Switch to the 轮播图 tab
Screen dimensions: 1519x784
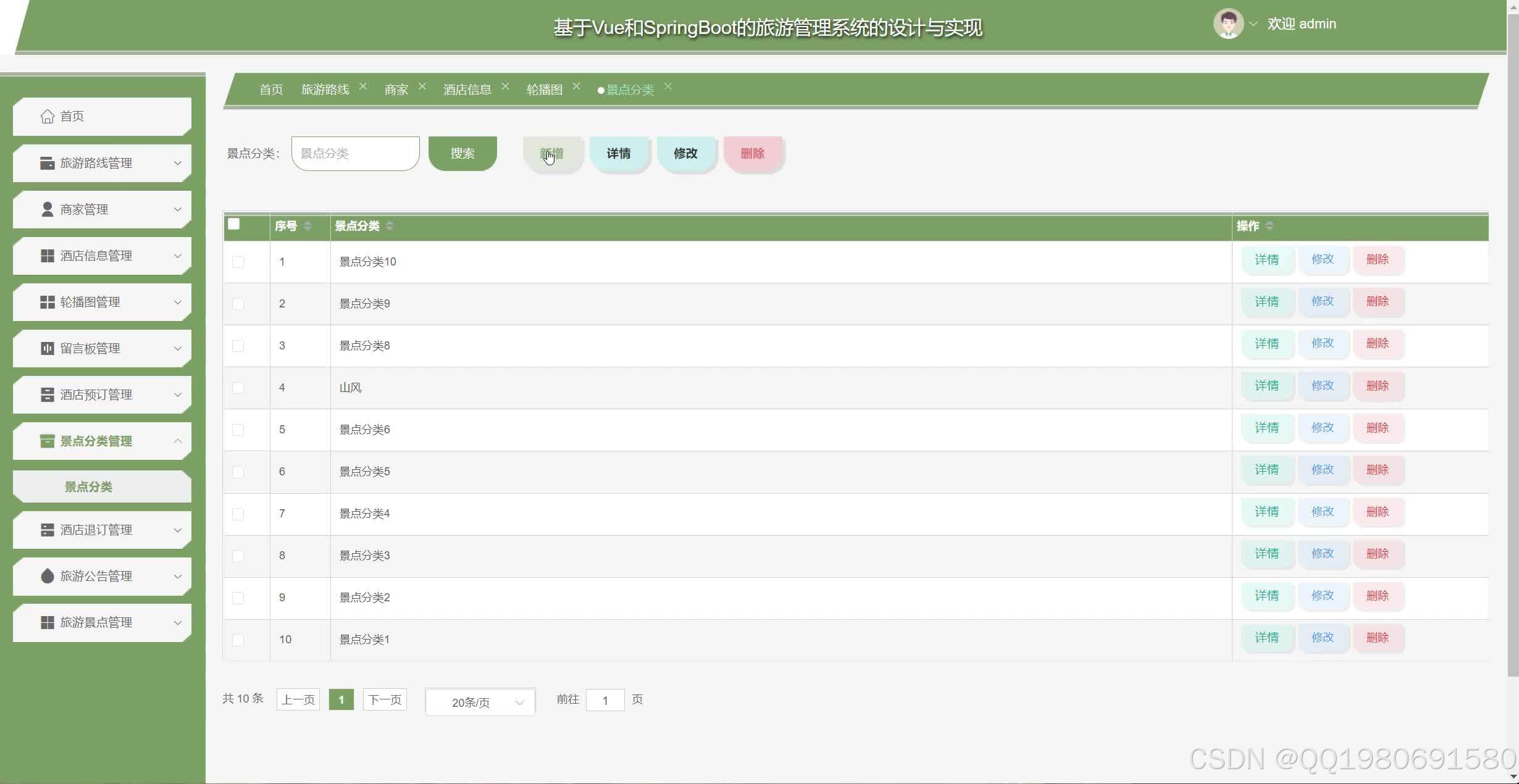pyautogui.click(x=544, y=90)
